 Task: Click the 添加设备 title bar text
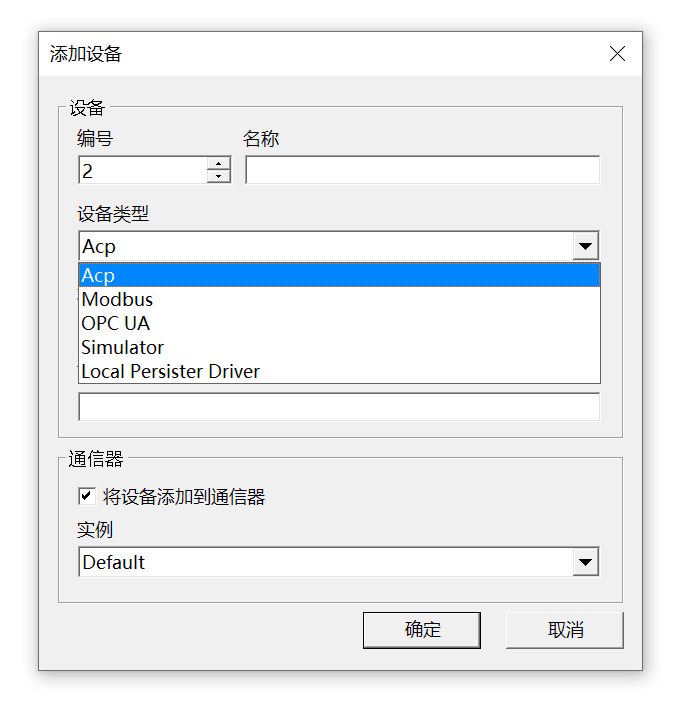pos(86,54)
